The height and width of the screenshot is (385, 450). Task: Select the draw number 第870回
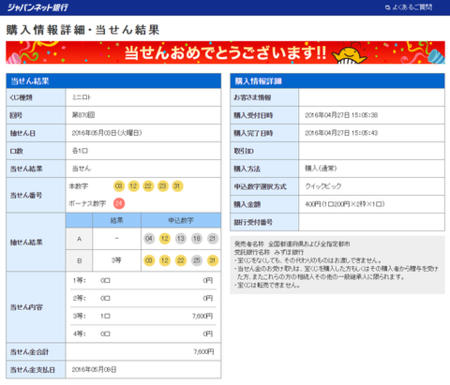click(83, 115)
